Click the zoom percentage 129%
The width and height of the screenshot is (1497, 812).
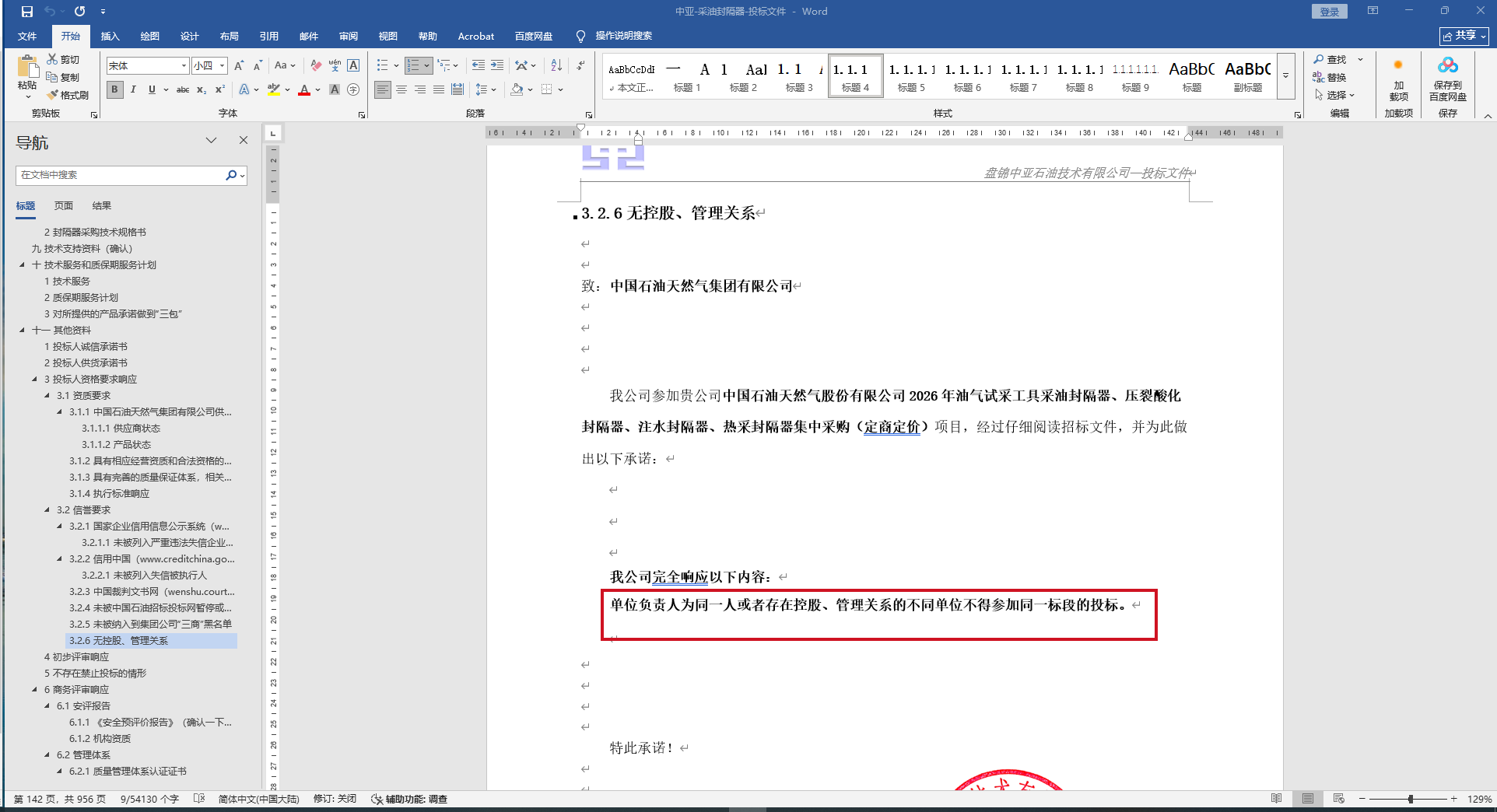click(x=1479, y=799)
